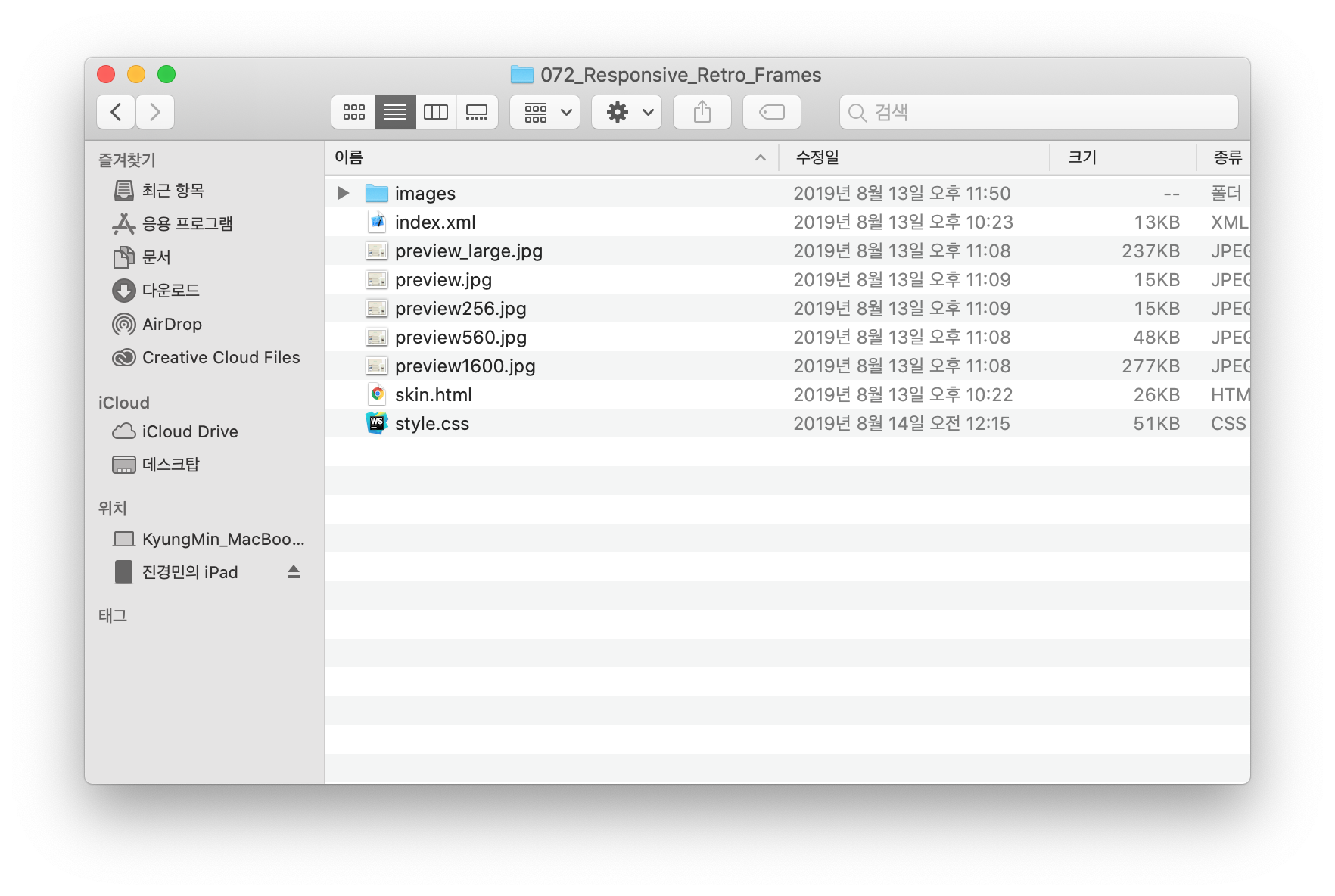Select the skin.html file name
The width and height of the screenshot is (1335, 896).
coord(434,394)
